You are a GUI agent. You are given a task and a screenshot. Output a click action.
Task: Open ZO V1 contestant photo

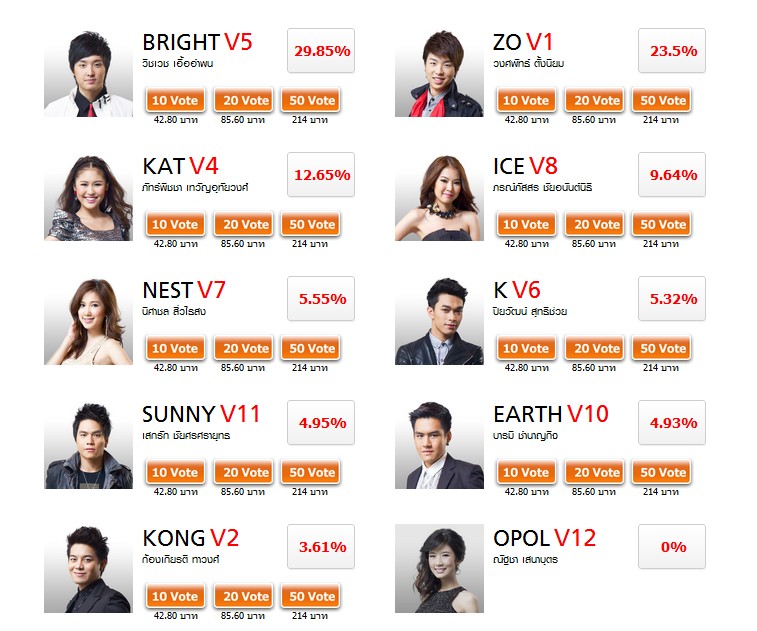click(439, 72)
